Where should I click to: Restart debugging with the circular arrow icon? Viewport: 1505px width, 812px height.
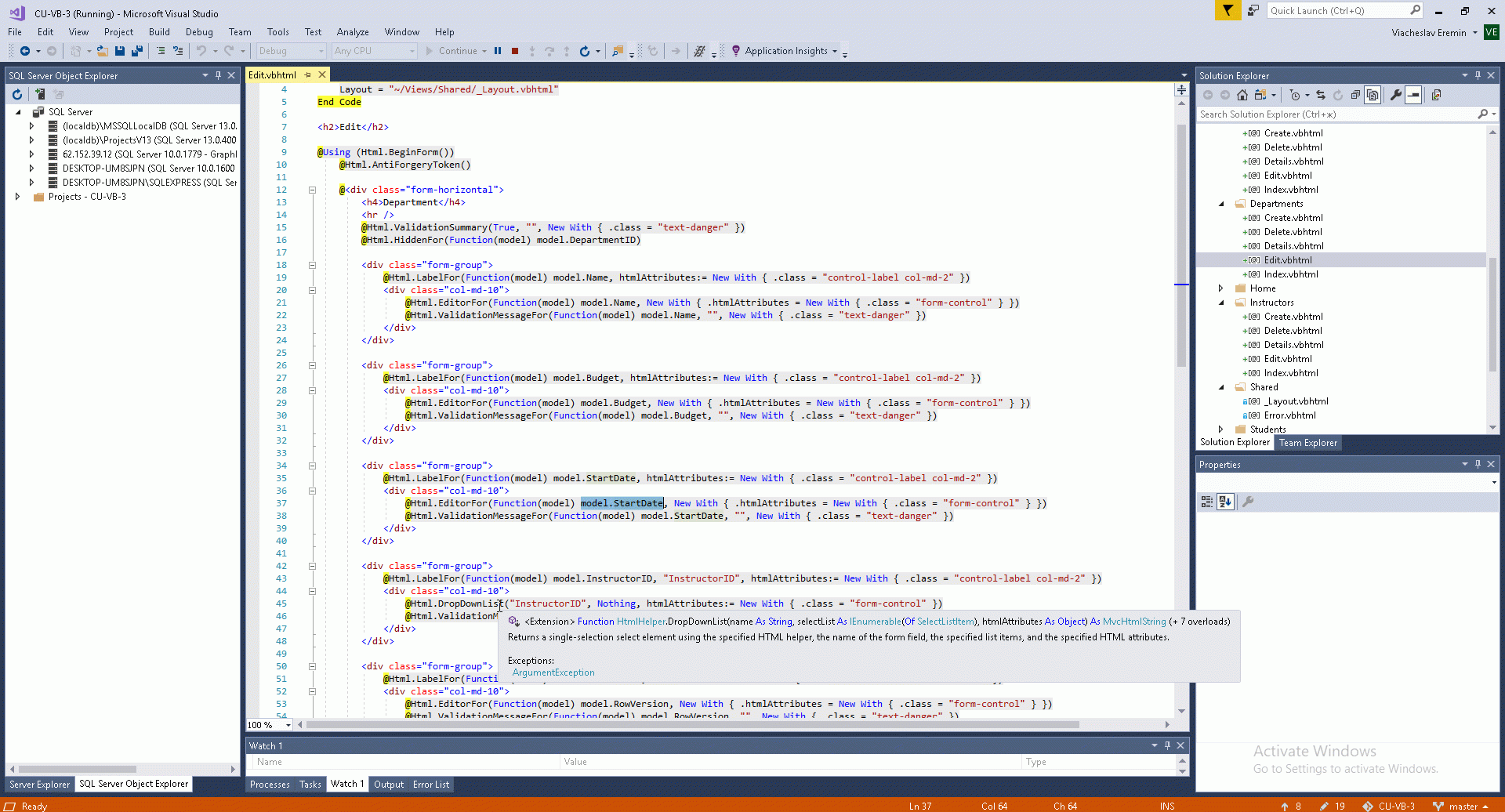coord(584,51)
